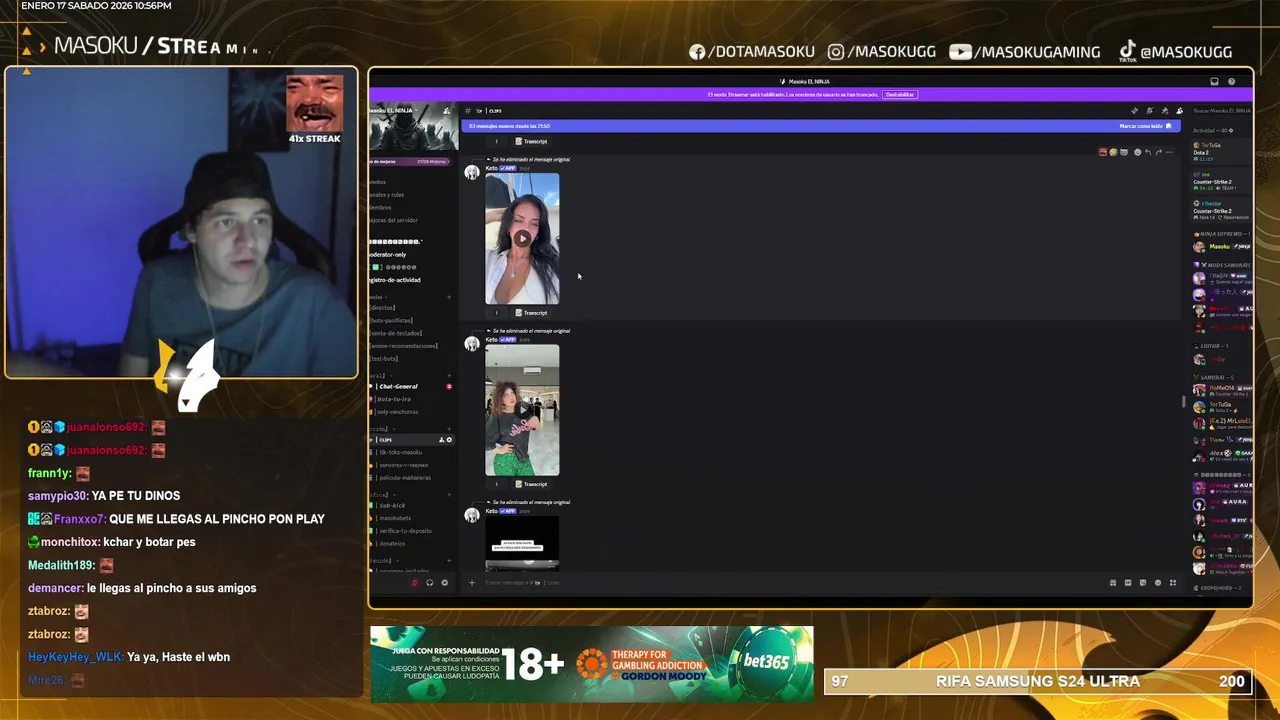The width and height of the screenshot is (1280, 720).
Task: Open the Sub-kick channel
Action: [x=392, y=506]
